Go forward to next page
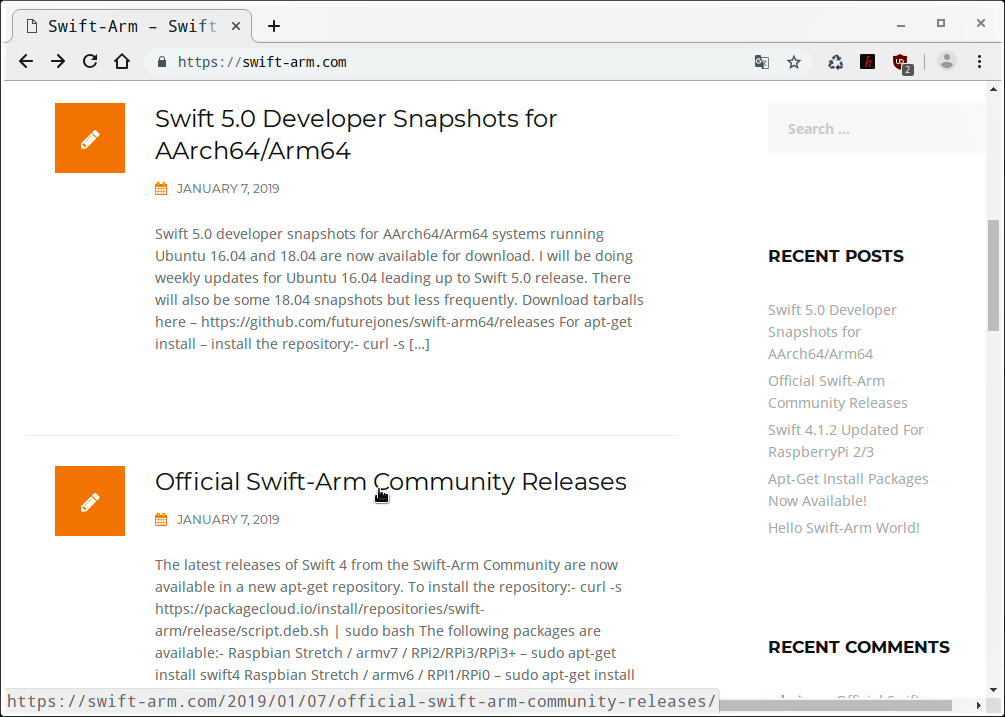The width and height of the screenshot is (1005, 717). pos(58,62)
